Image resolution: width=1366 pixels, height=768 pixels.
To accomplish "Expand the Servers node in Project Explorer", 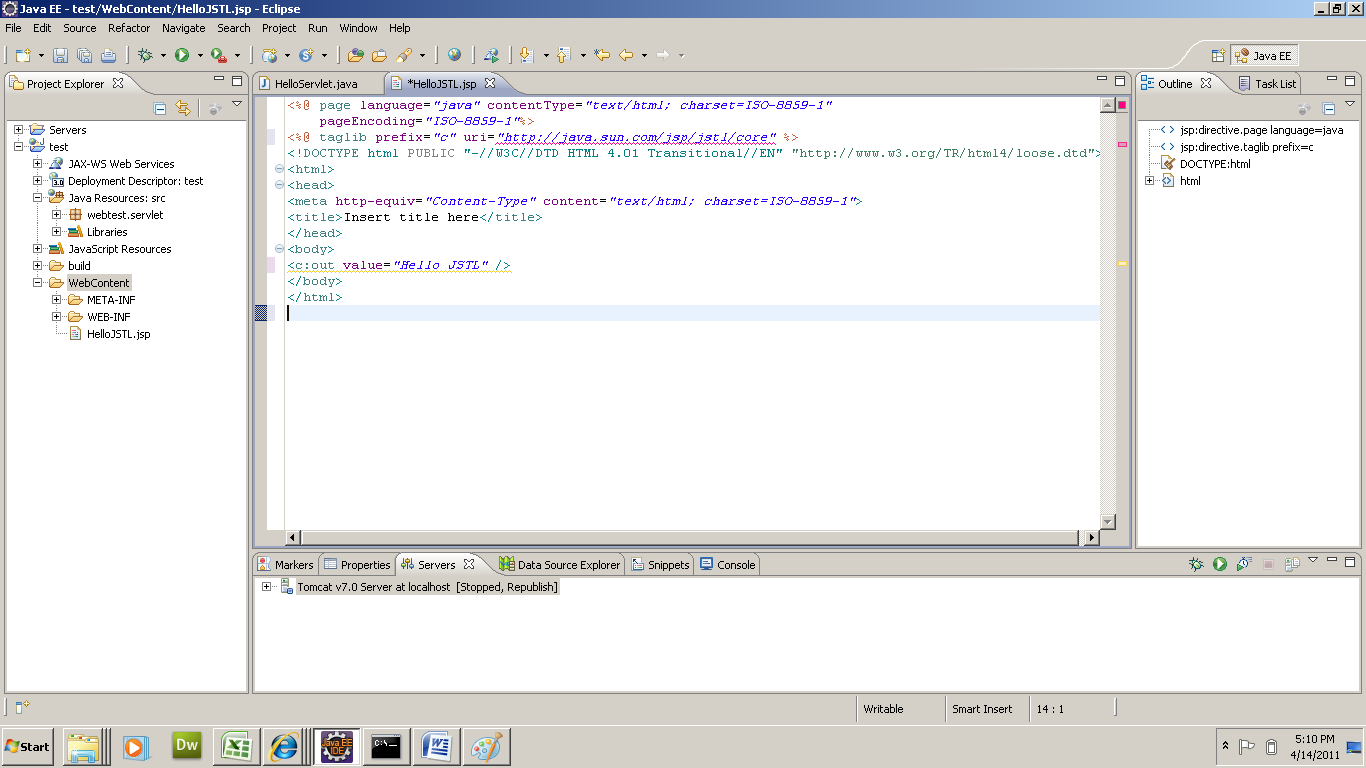I will (19, 130).
